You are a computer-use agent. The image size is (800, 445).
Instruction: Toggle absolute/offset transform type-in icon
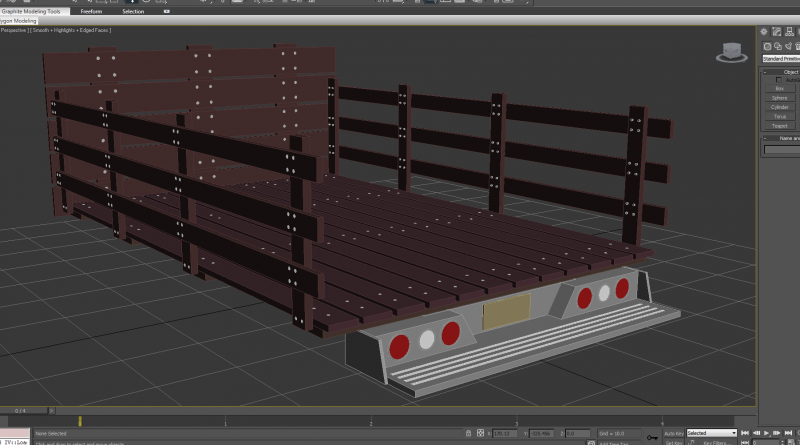480,433
